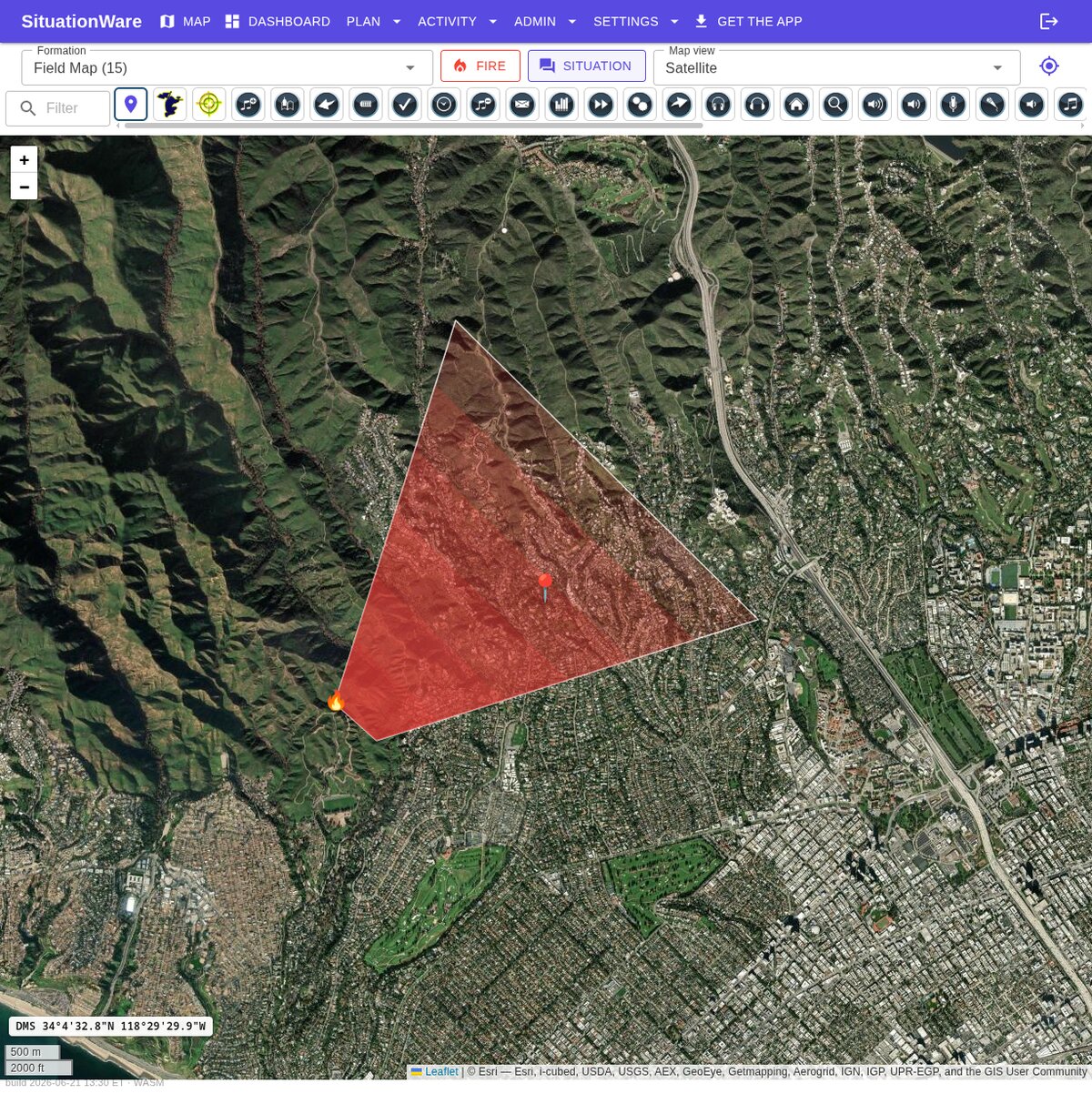The width and height of the screenshot is (1092, 1094).
Task: Expand the SETTINGS menu arrow
Action: pyautogui.click(x=674, y=21)
